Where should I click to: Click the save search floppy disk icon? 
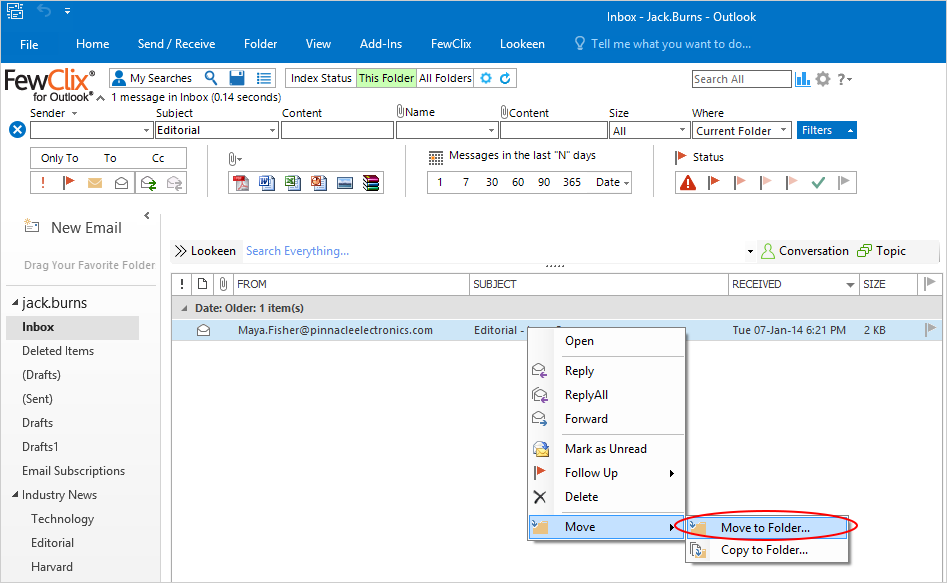(237, 78)
